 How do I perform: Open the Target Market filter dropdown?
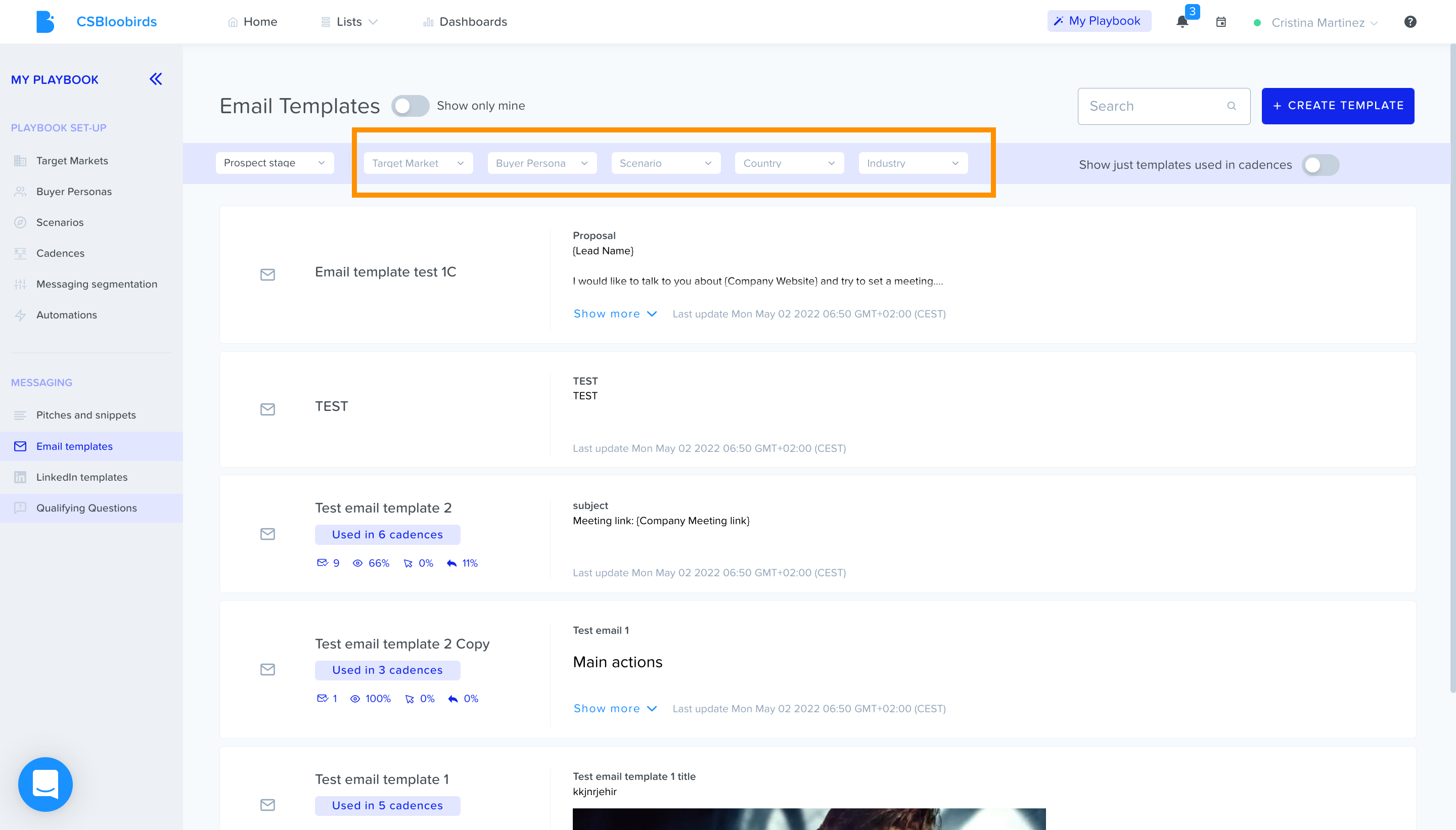coord(419,163)
